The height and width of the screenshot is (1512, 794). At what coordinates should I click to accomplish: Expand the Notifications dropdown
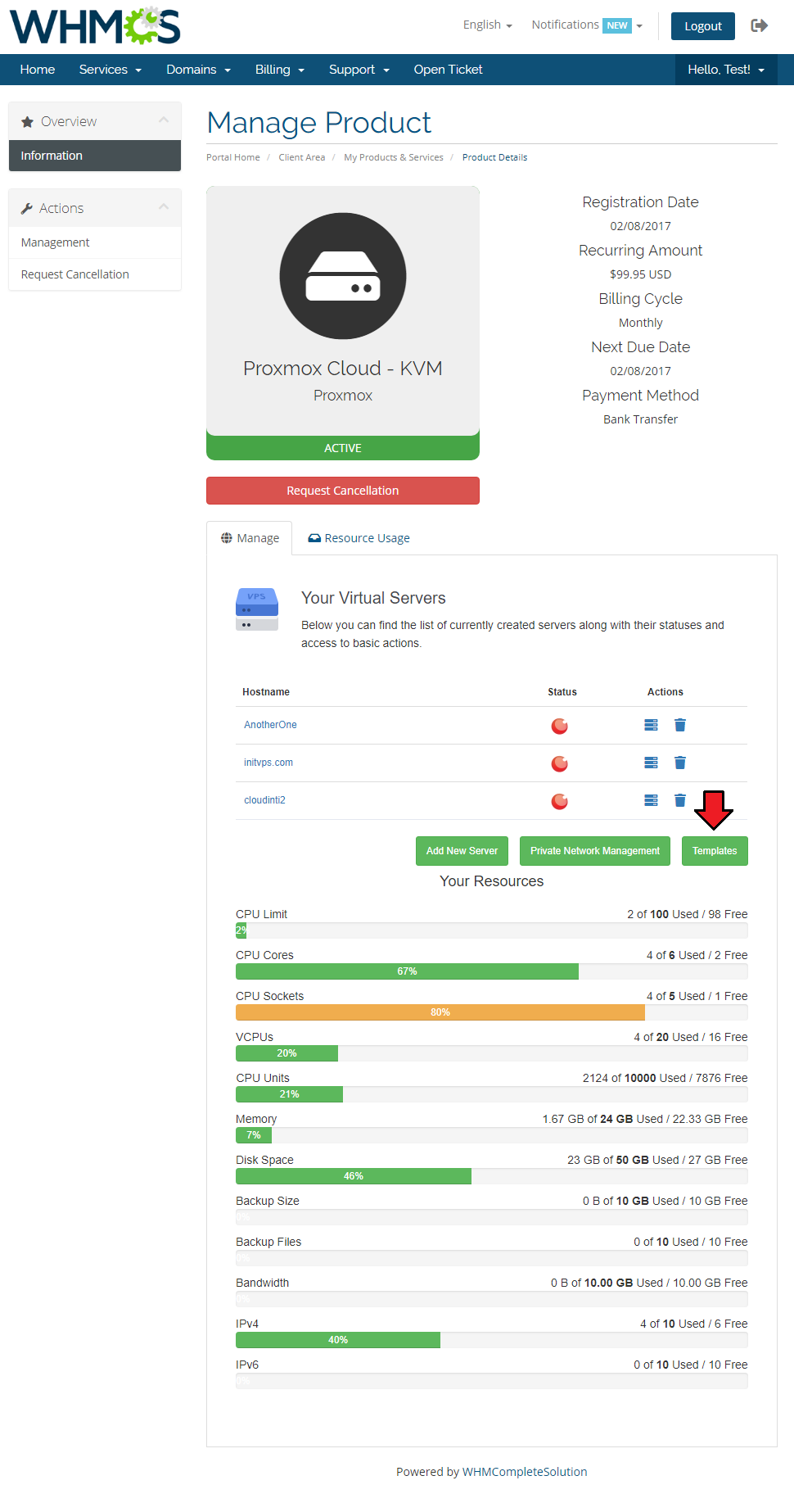(586, 25)
